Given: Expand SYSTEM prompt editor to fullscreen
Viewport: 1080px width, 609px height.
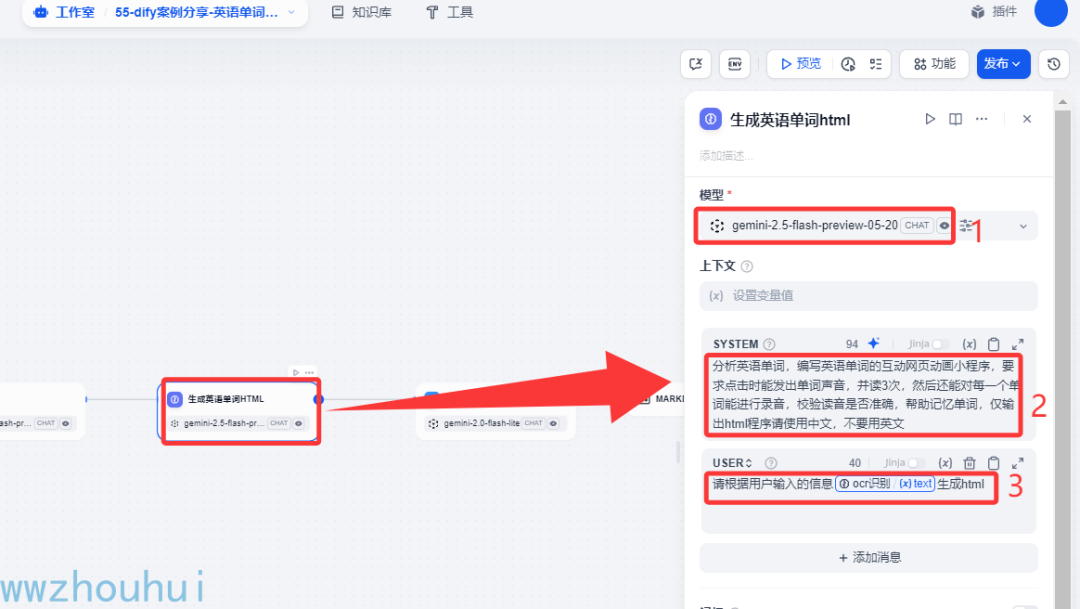Looking at the screenshot, I should coord(1017,344).
